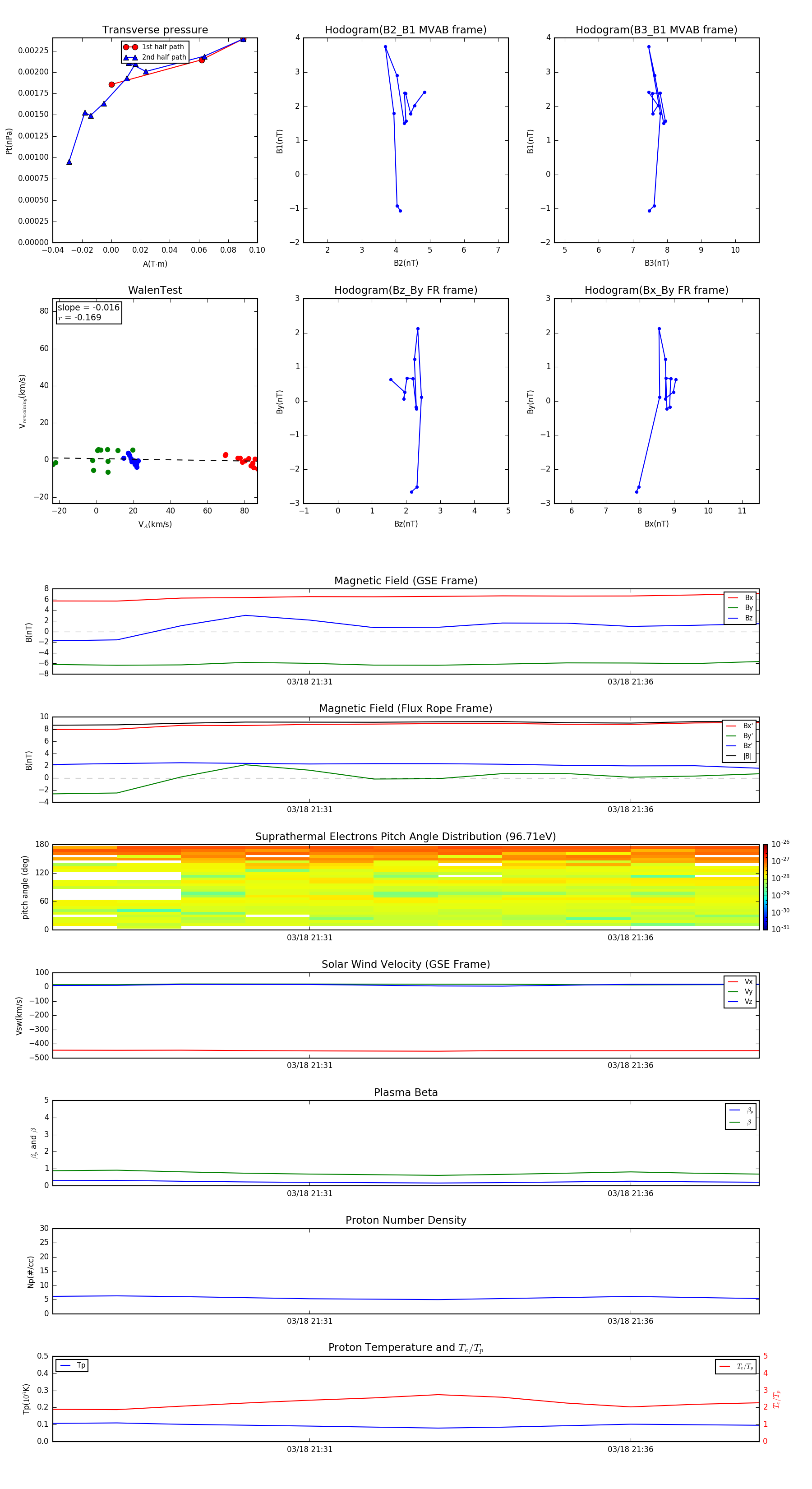Image resolution: width=812 pixels, height=1489 pixels.
Task: Click the 'Bz(nT)' x-axis label
Action: 406,524
